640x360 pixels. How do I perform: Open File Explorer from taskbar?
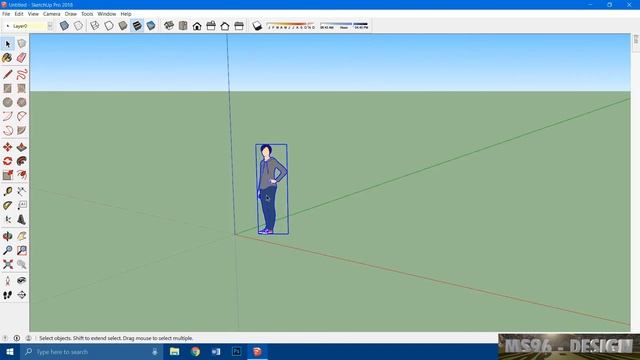click(175, 351)
